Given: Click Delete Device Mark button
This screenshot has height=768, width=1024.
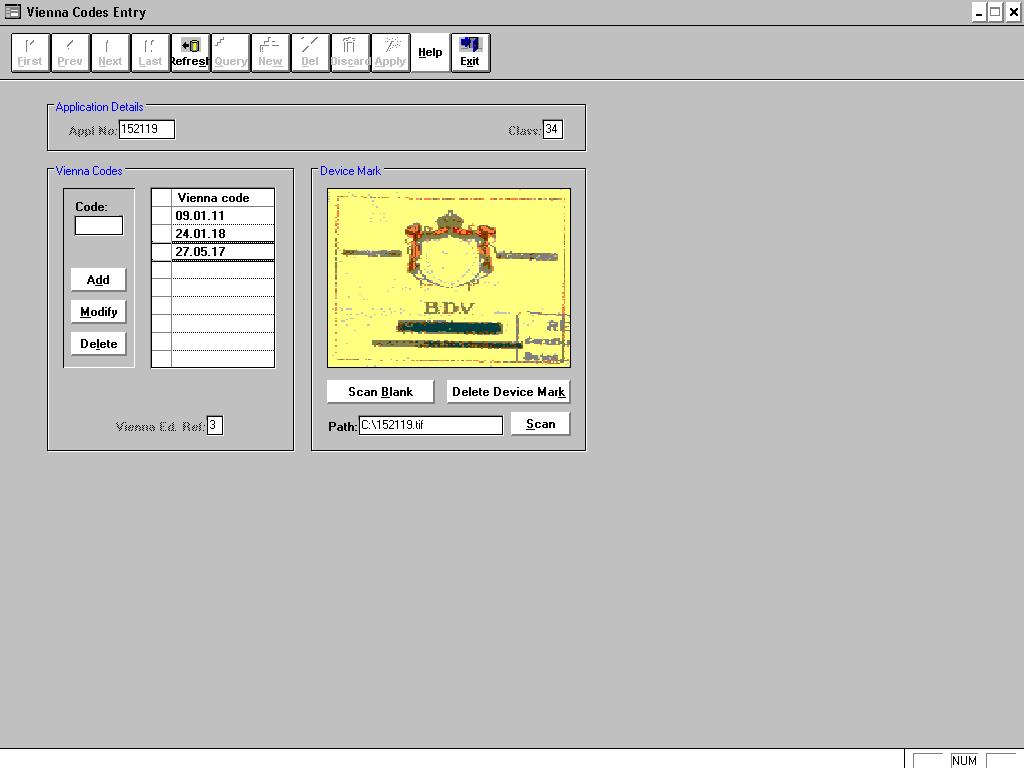Looking at the screenshot, I should (508, 392).
